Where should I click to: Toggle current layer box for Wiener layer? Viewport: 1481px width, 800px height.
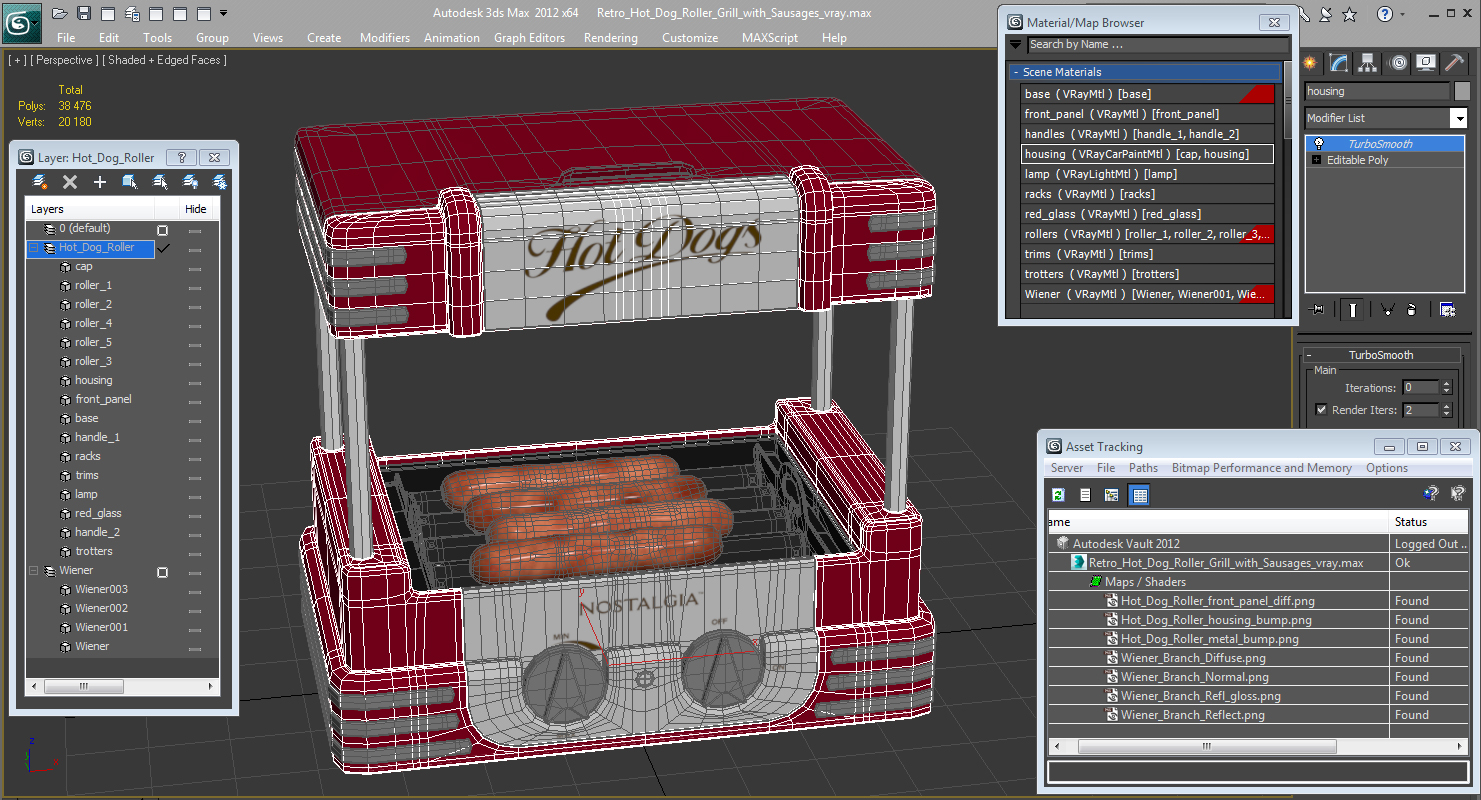(162, 572)
